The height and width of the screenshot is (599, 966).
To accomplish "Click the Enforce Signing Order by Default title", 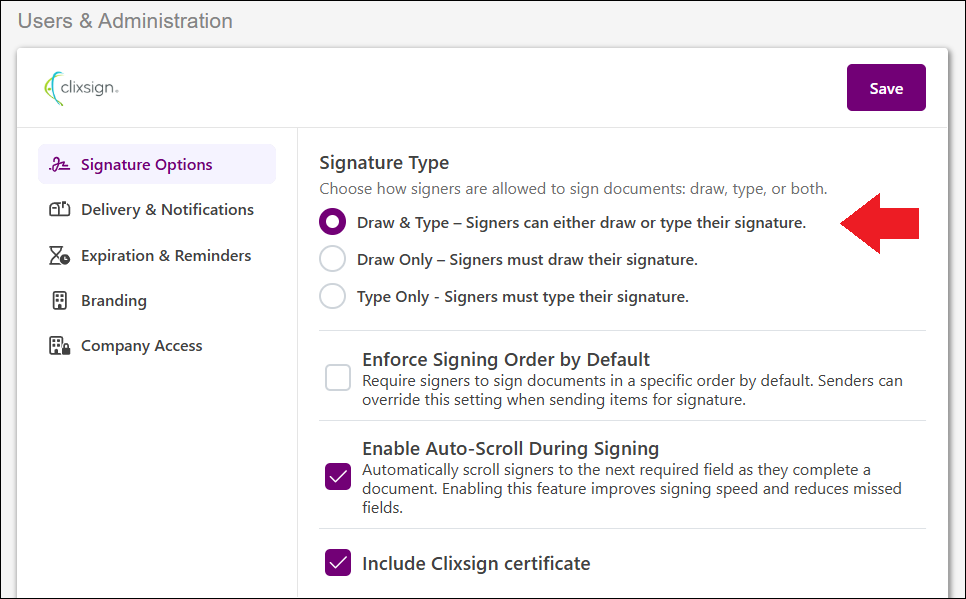I will pos(506,359).
